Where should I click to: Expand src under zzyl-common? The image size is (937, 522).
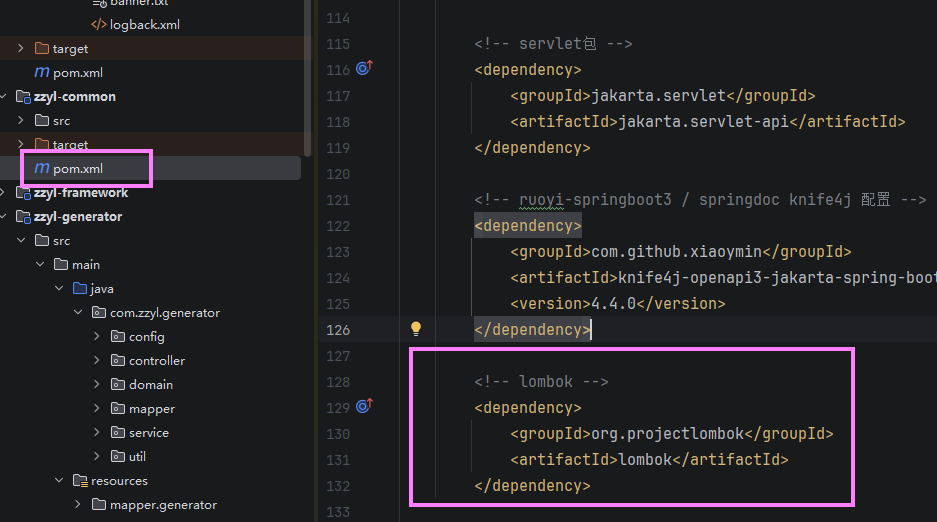(21, 121)
